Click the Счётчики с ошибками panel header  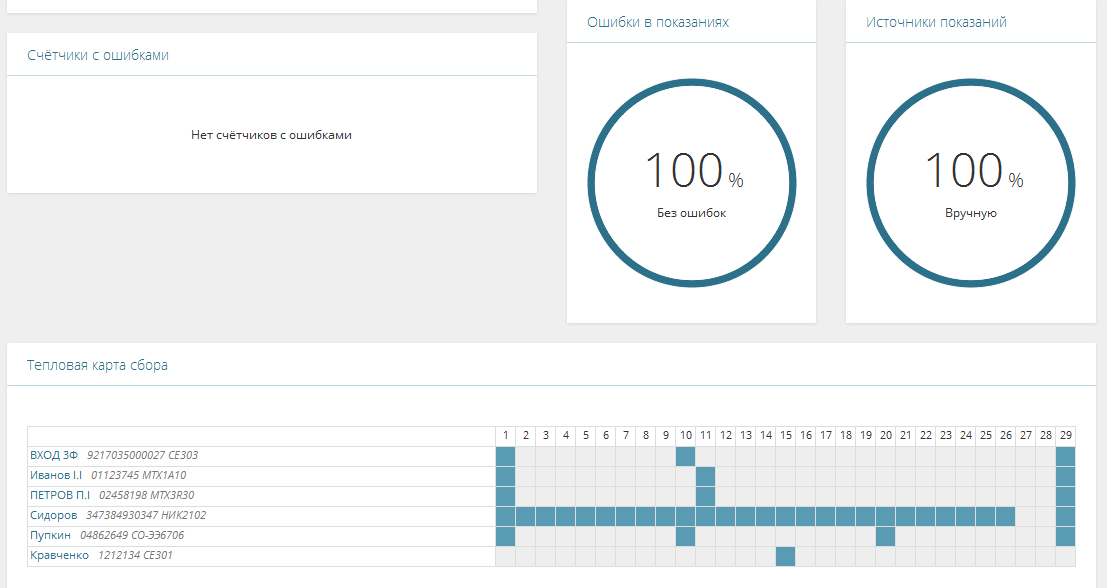[x=98, y=56]
